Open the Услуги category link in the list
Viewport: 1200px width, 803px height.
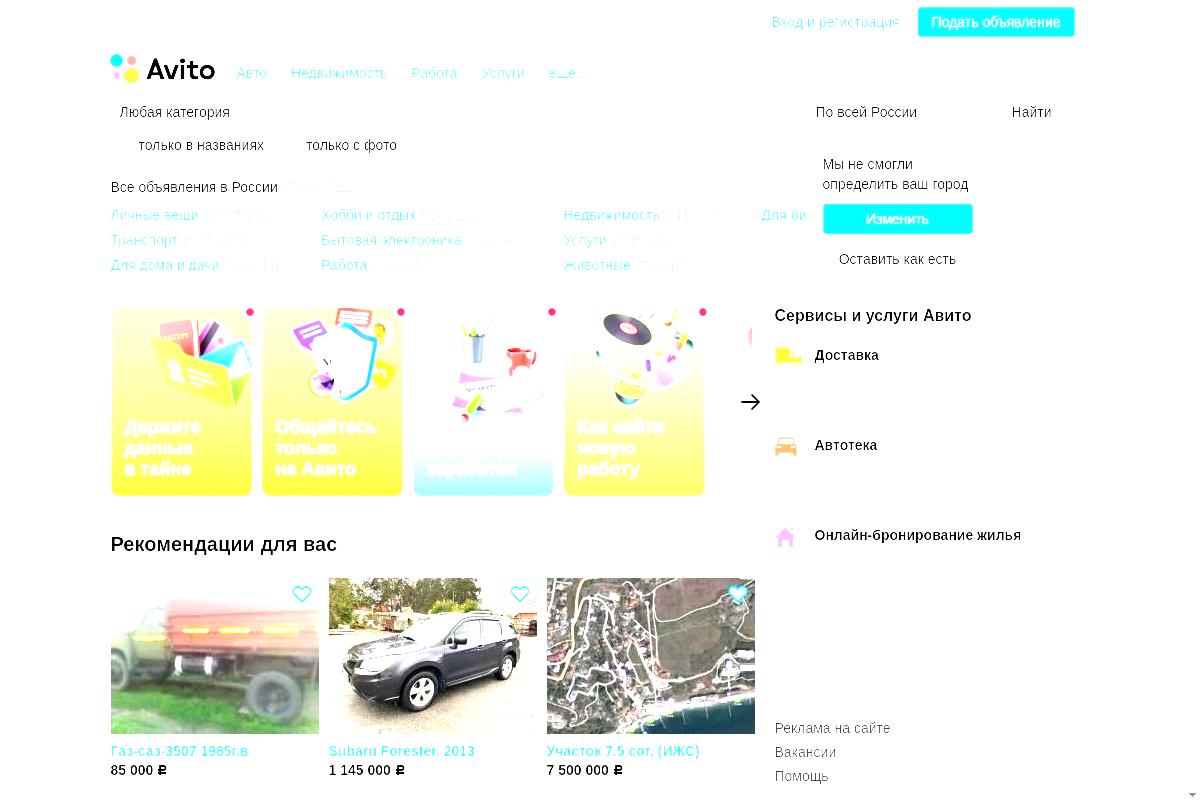pos(585,240)
